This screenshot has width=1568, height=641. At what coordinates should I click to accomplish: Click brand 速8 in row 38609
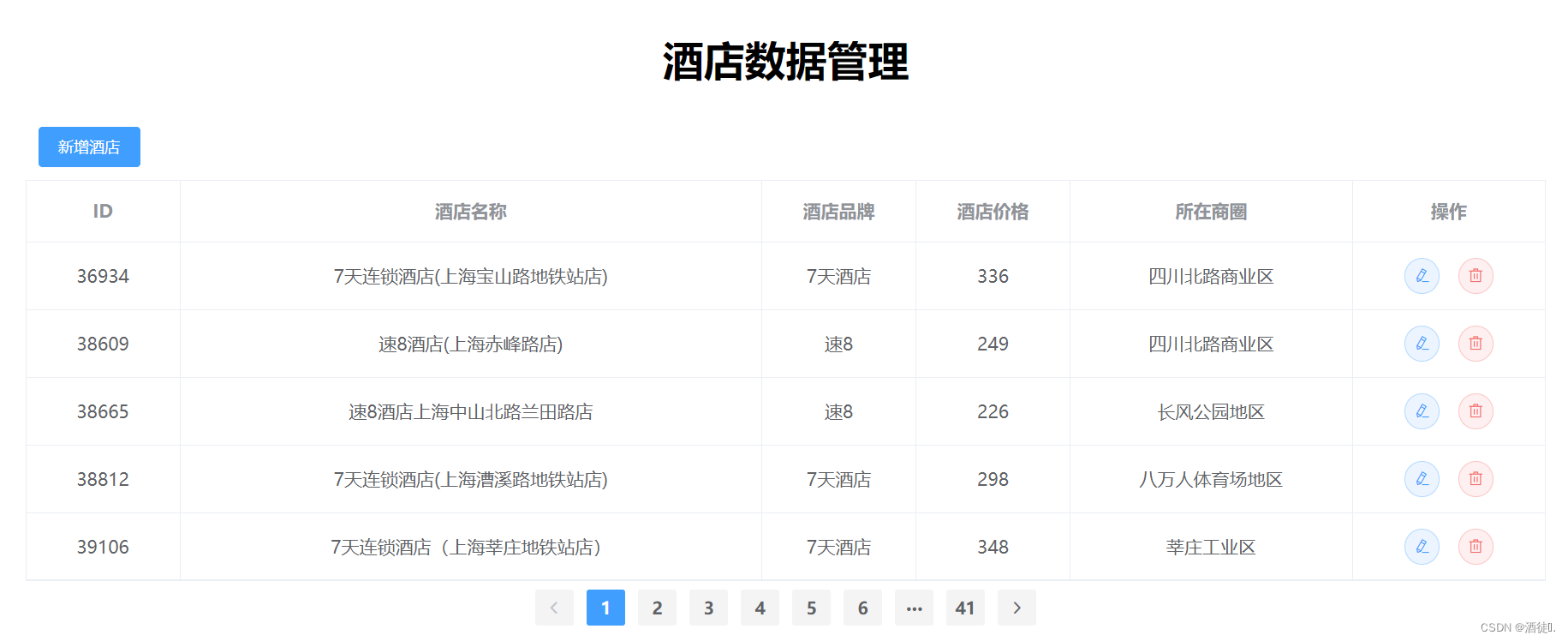pyautogui.click(x=839, y=344)
